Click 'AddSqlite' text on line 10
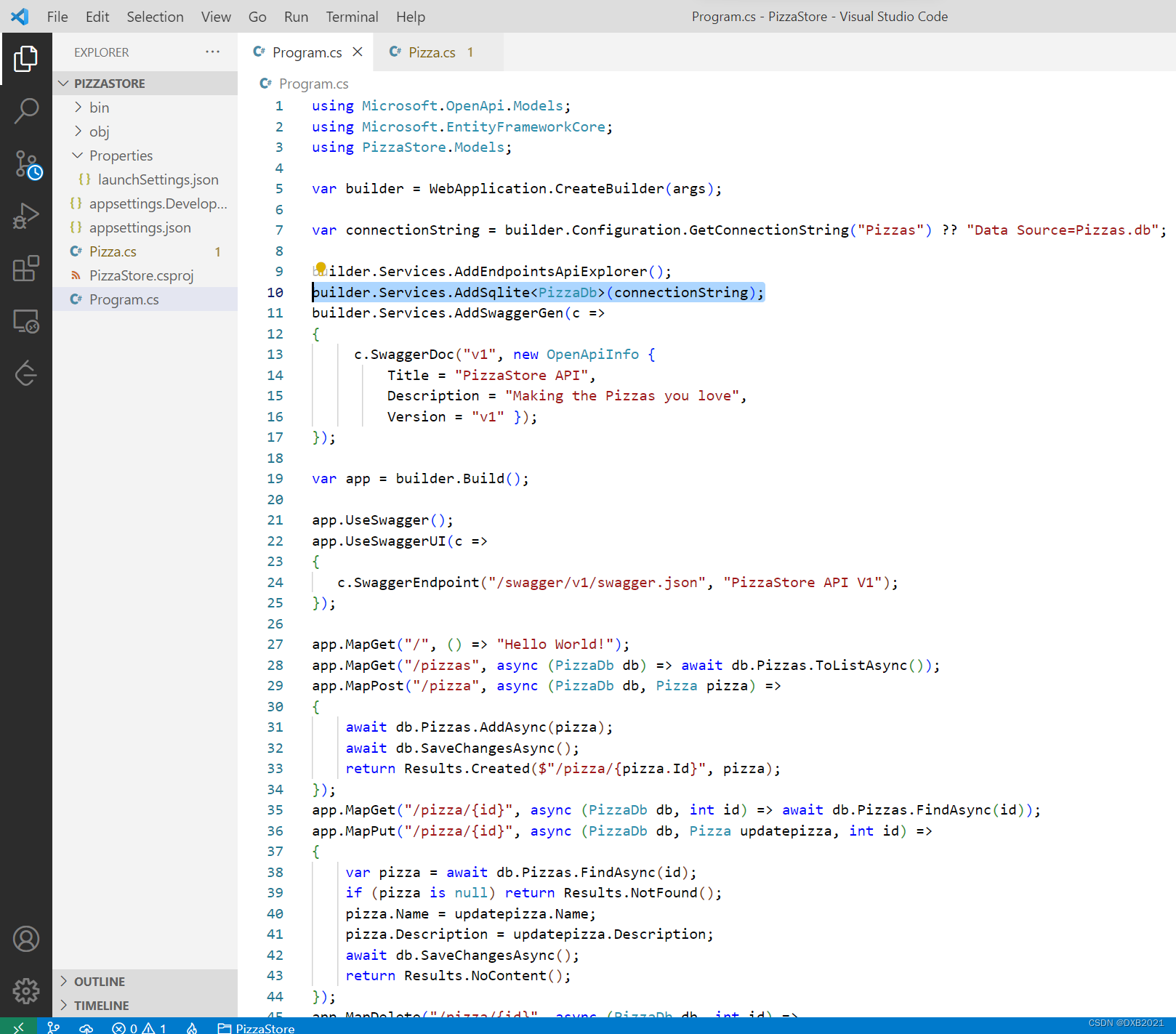This screenshot has width=1176, height=1034. click(492, 292)
